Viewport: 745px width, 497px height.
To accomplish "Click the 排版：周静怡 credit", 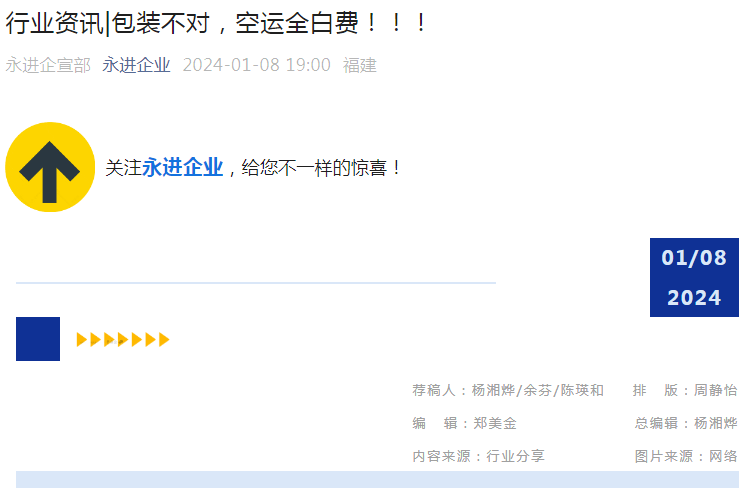I will [685, 390].
